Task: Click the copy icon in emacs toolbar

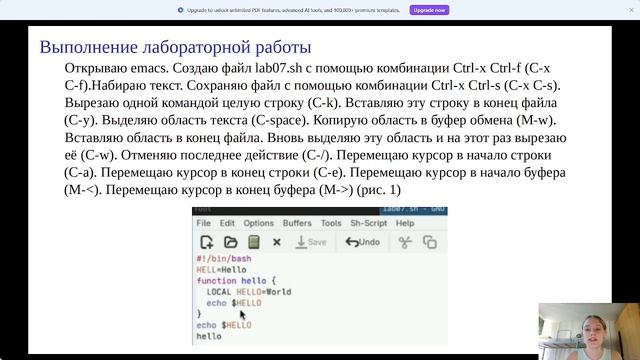Action: click(x=430, y=242)
